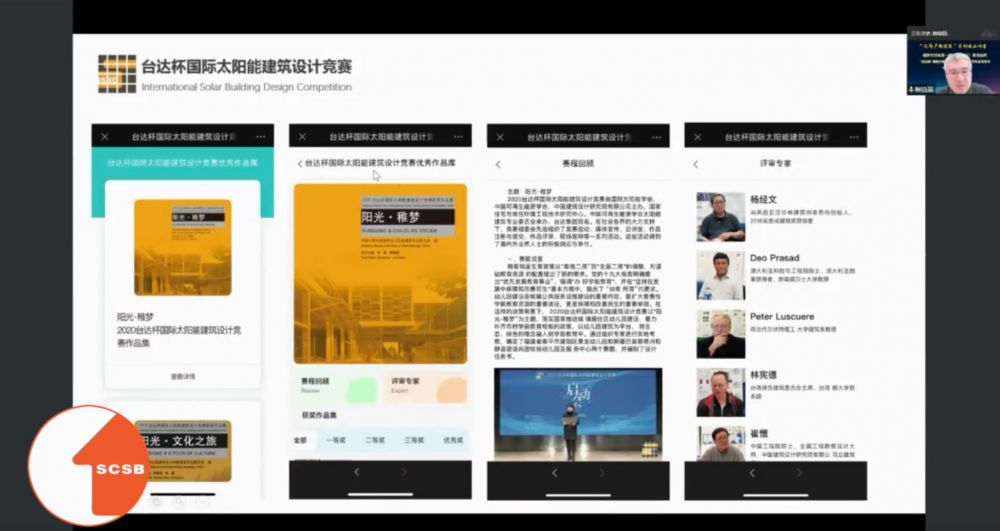Click the expert name 崔愷
Screen dimensions: 1000x531
pyautogui.click(x=759, y=434)
